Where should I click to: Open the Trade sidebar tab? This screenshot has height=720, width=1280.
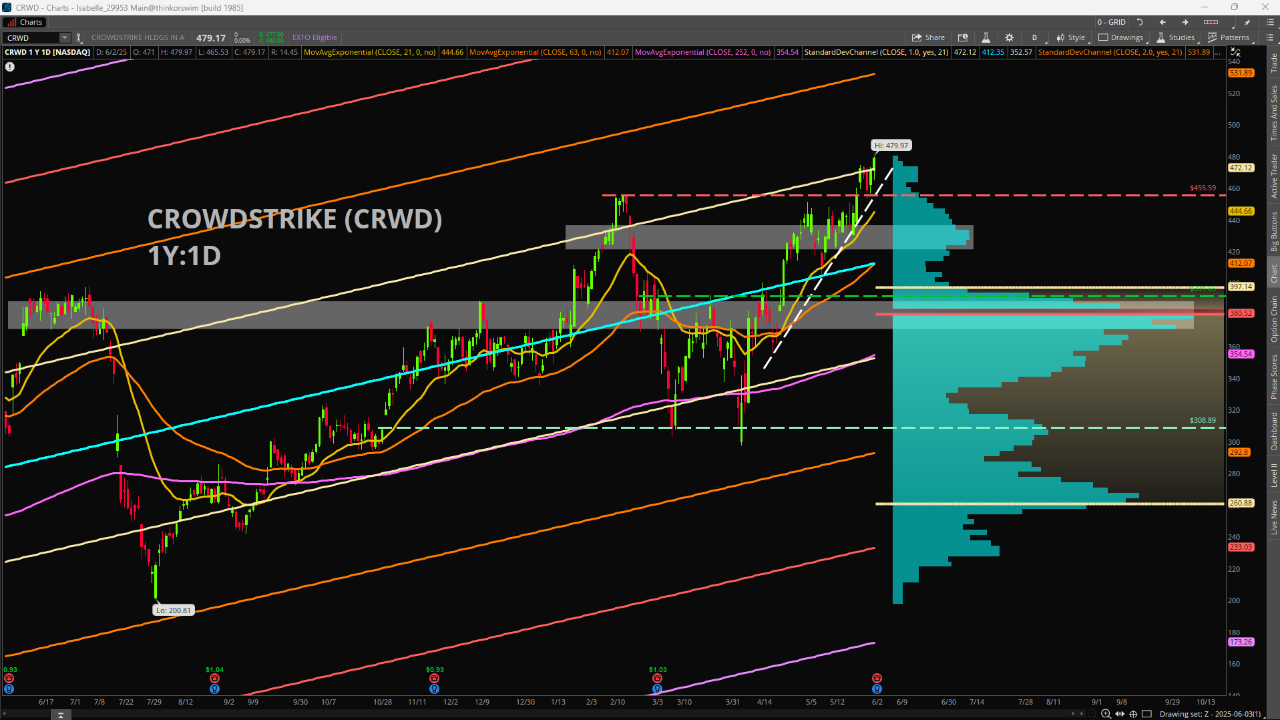1273,63
